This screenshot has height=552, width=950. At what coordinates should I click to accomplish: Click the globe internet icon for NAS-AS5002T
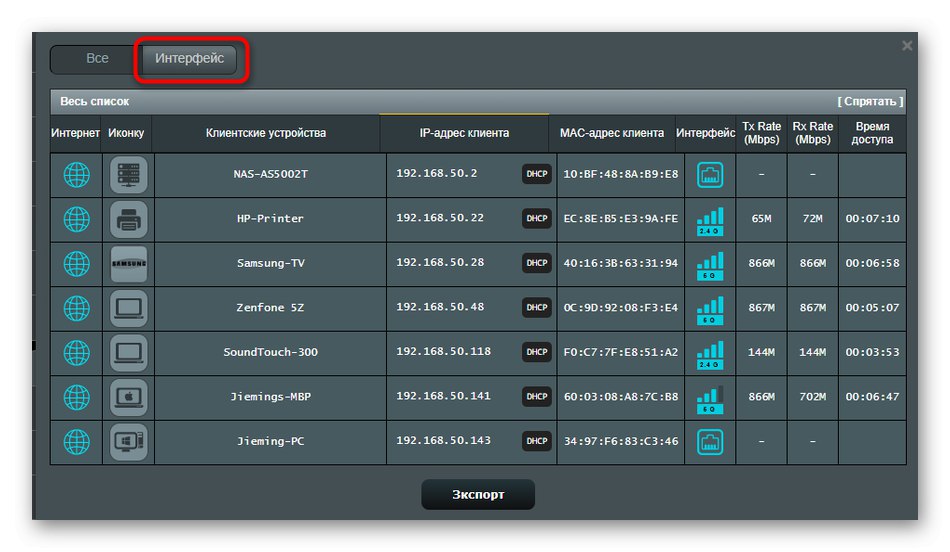76,175
